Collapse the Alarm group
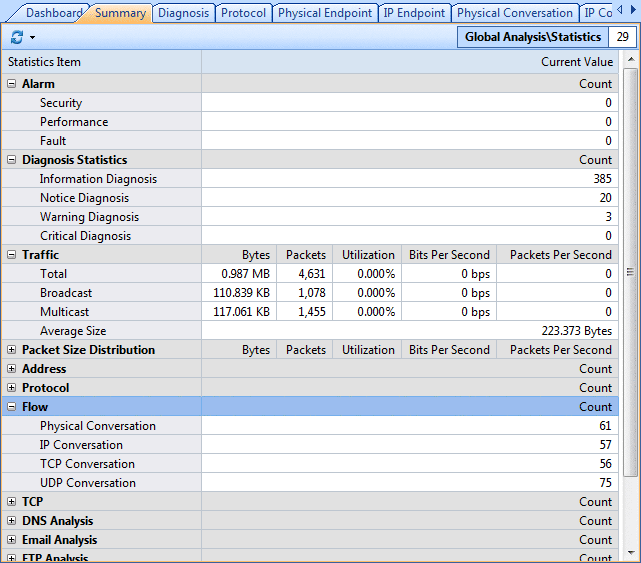 point(11,84)
